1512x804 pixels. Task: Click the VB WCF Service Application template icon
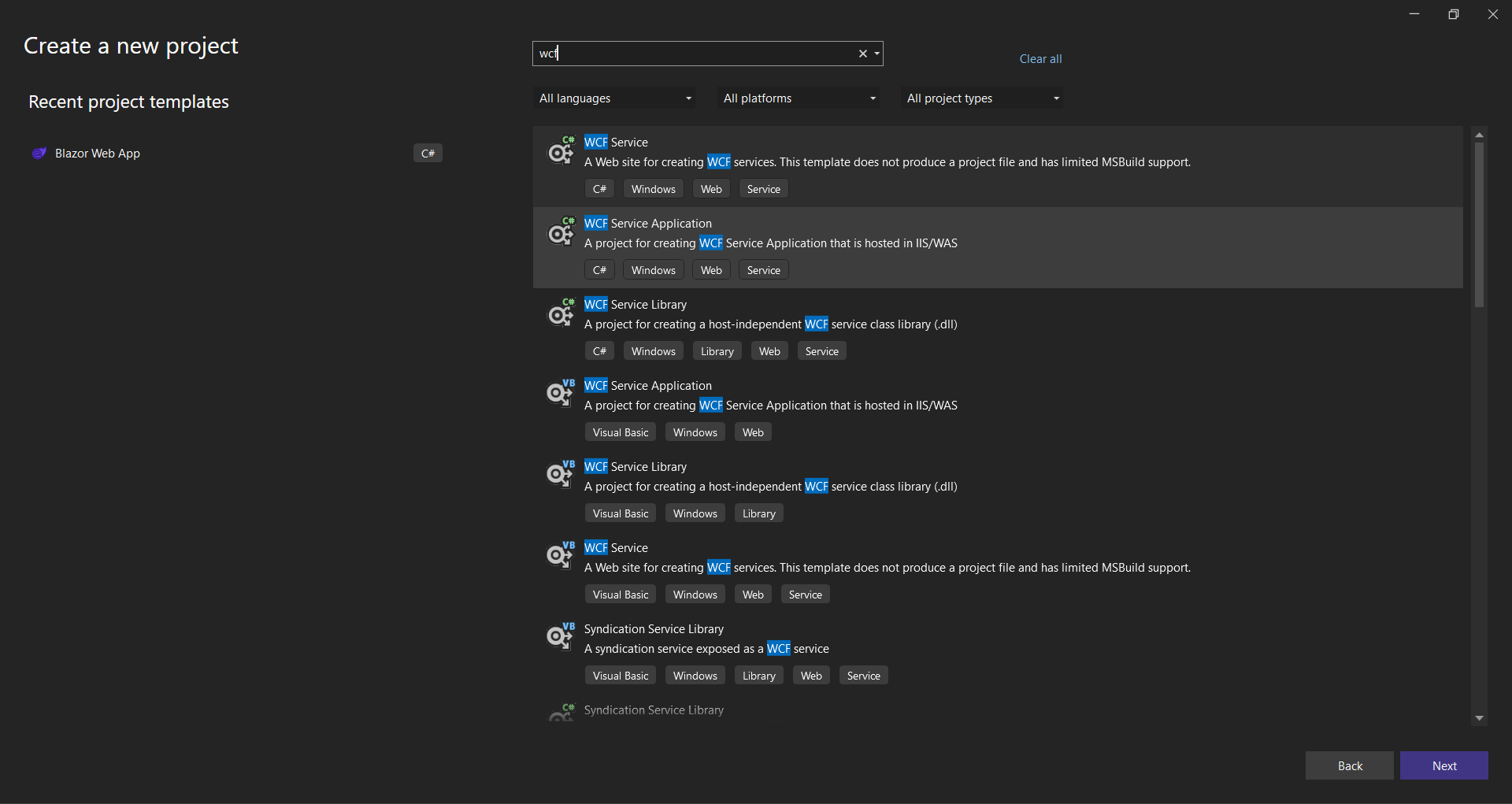[x=561, y=393]
